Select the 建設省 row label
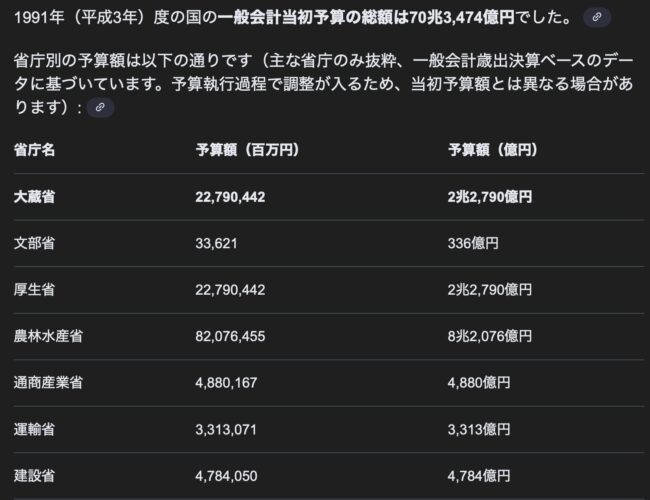Image resolution: width=650 pixels, height=500 pixels. click(35, 475)
